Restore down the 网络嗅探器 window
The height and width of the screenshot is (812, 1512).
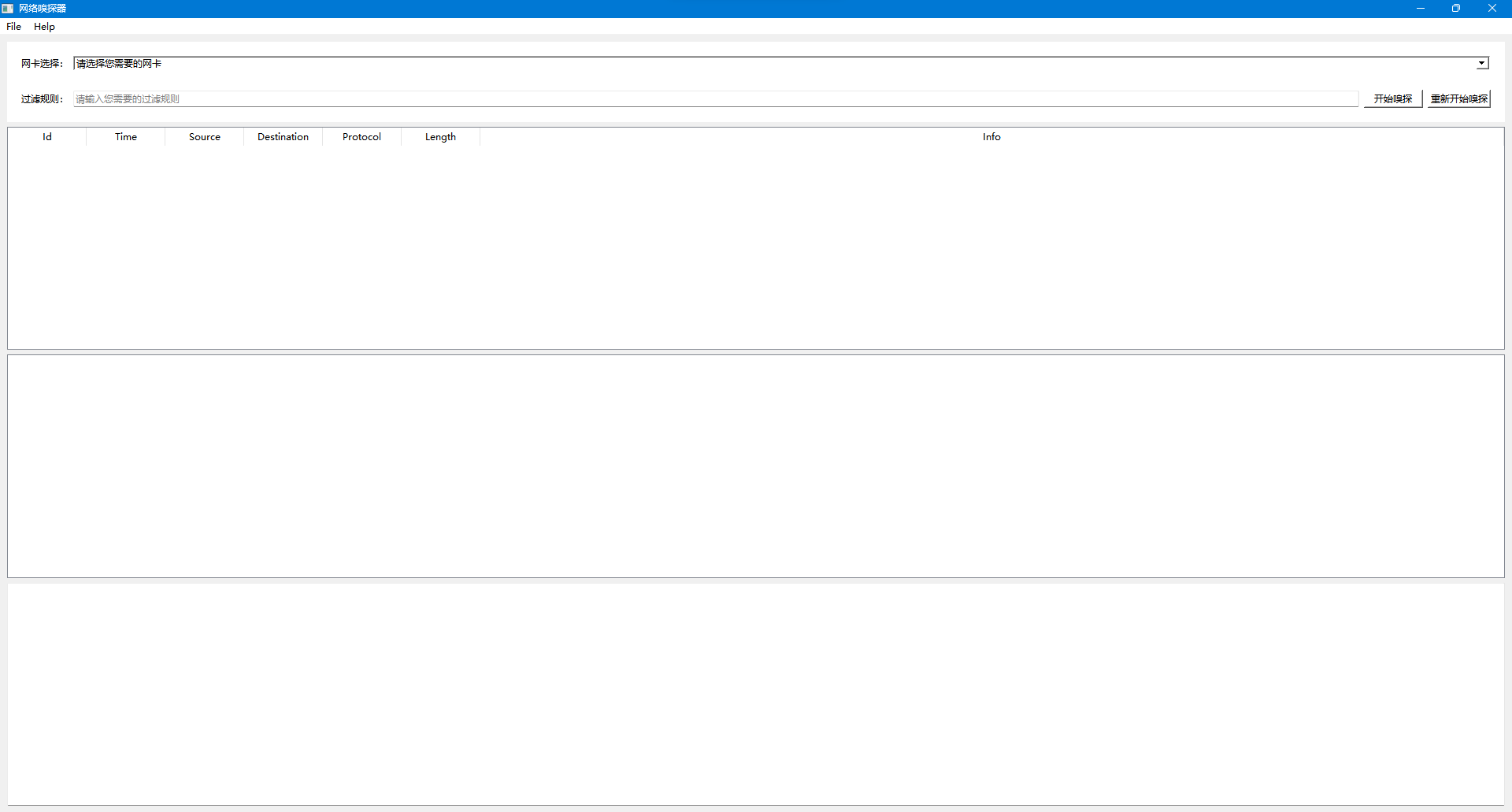tap(1456, 9)
